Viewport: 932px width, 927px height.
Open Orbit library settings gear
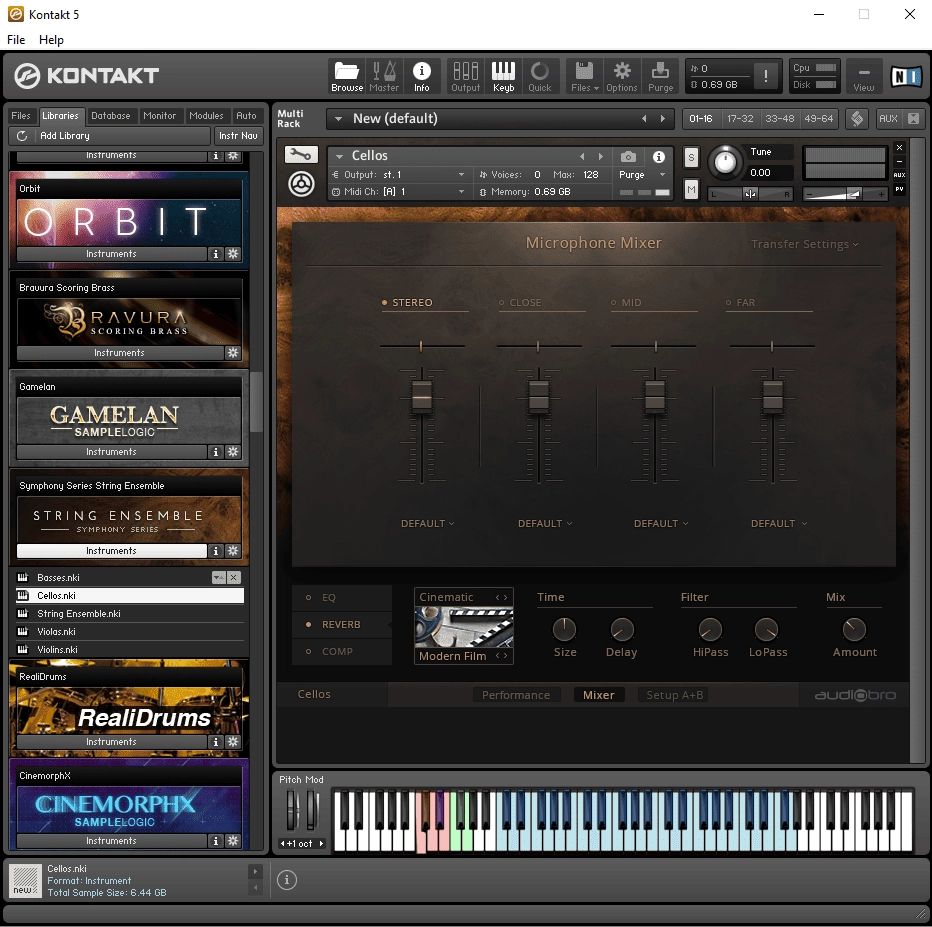233,254
